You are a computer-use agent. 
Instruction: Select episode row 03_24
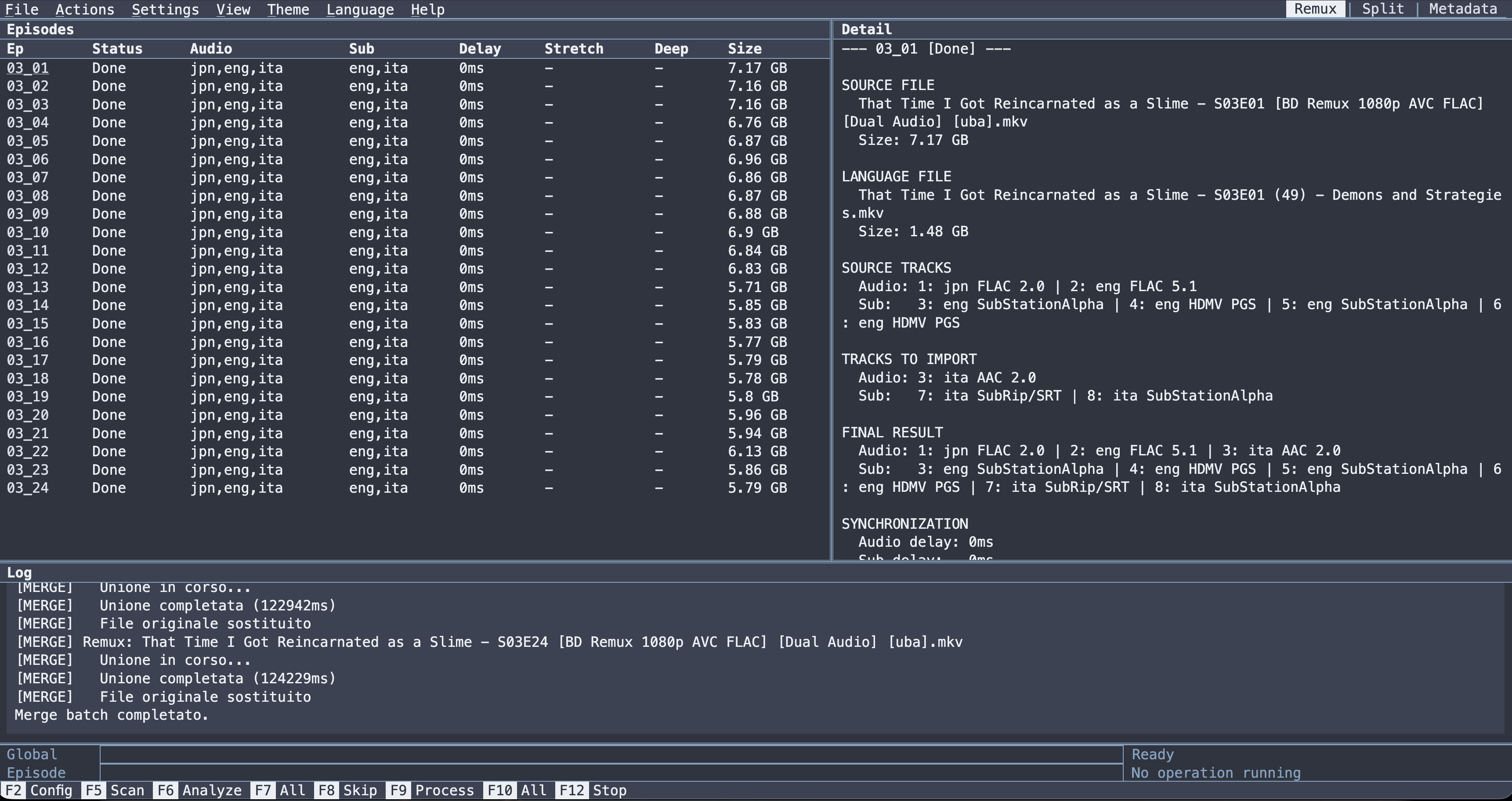tap(414, 488)
